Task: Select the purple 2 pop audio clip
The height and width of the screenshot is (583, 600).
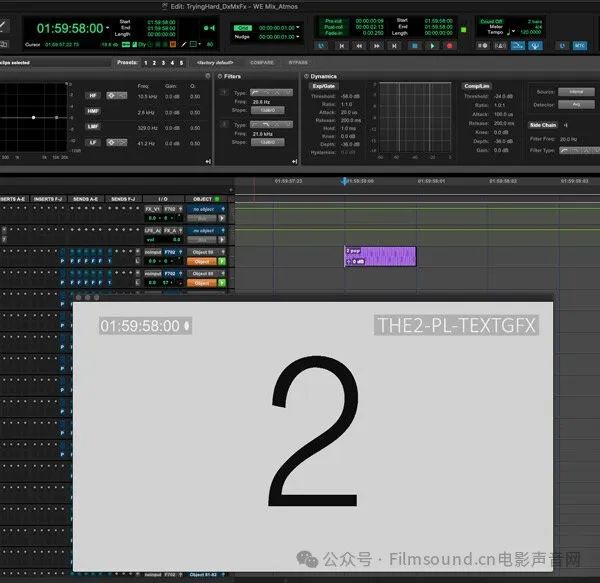Action: [x=379, y=256]
